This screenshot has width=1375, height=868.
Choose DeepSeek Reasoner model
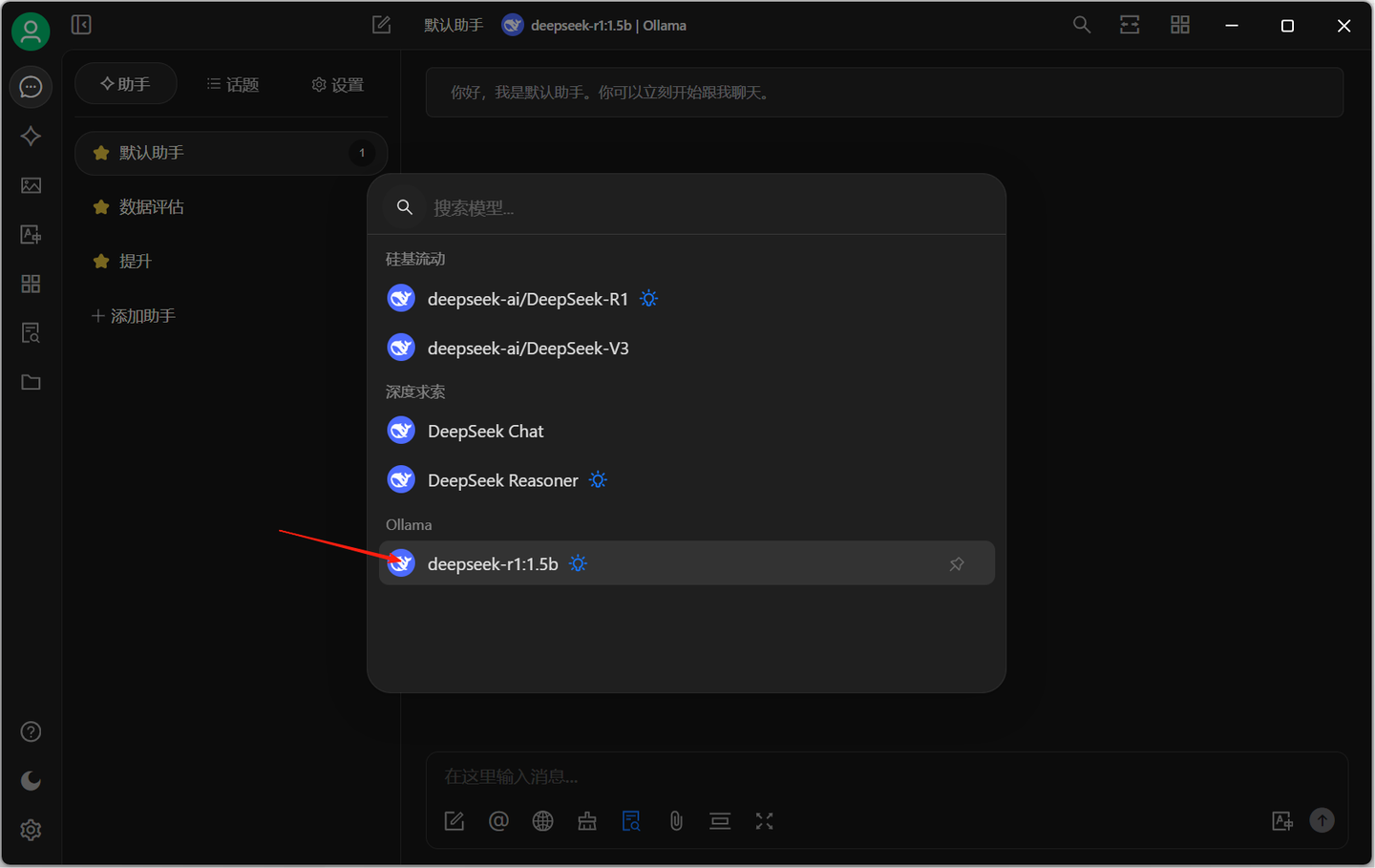[x=687, y=480]
